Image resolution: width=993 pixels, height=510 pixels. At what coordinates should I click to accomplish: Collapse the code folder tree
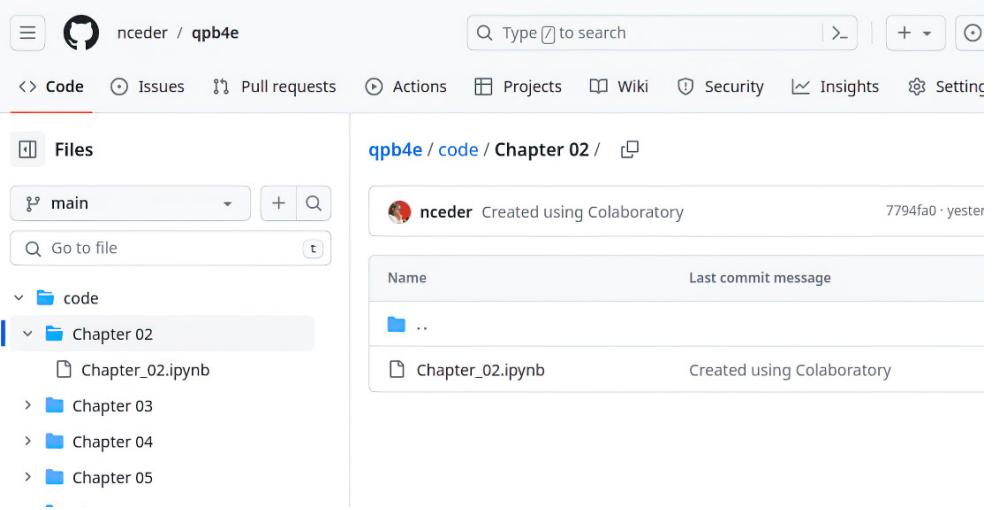coord(19,298)
